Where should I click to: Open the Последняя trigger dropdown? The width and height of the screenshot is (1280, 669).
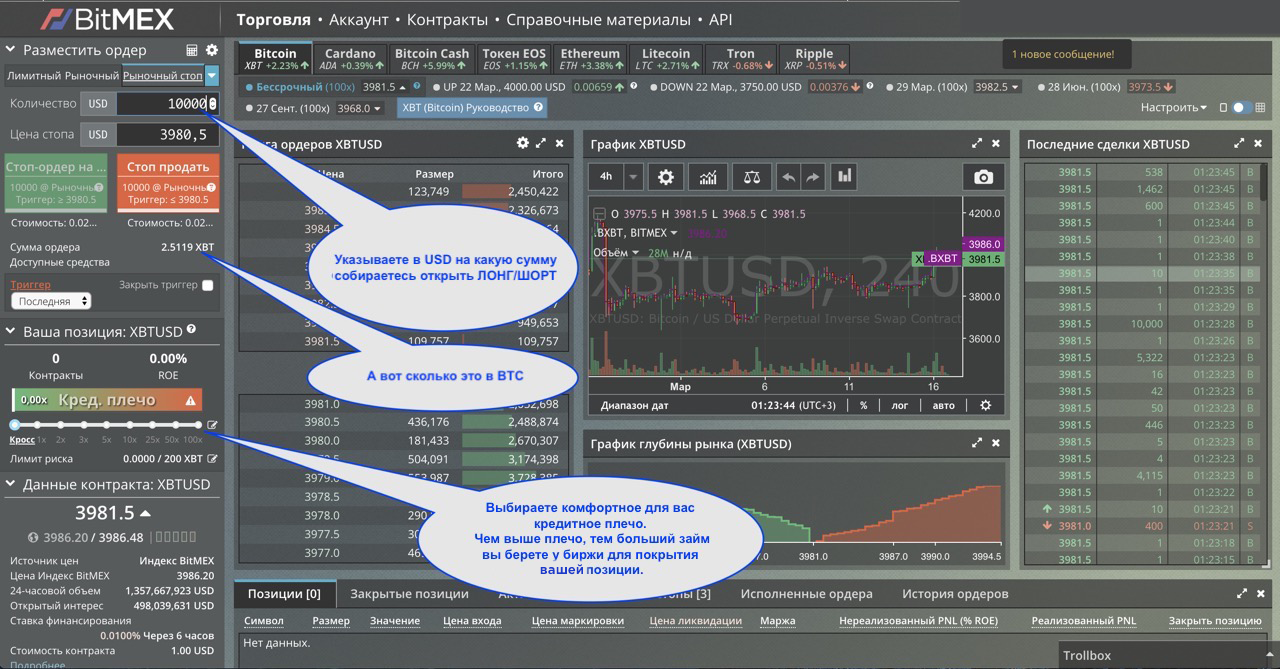(51, 301)
